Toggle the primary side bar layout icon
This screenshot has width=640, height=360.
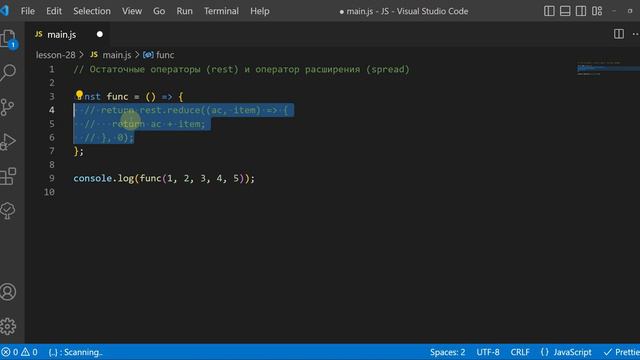point(549,11)
